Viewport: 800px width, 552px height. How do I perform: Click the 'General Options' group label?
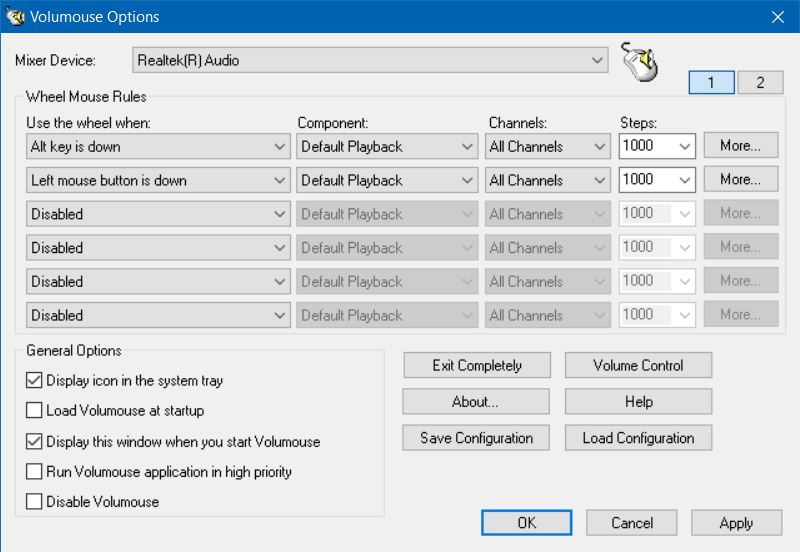[73, 350]
